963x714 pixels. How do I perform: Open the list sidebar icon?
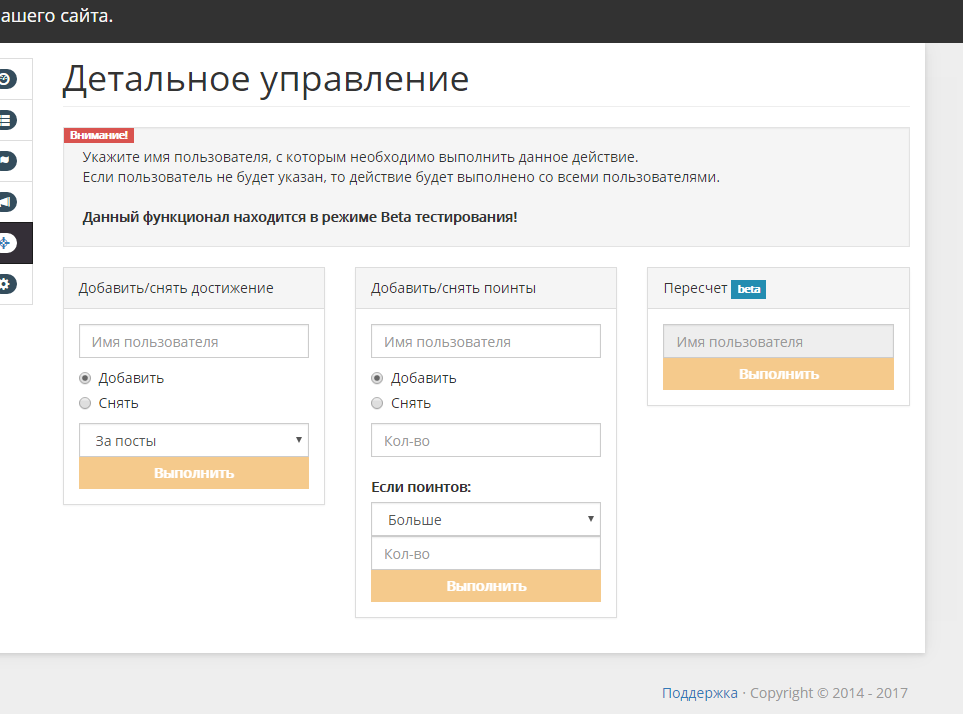pos(7,120)
